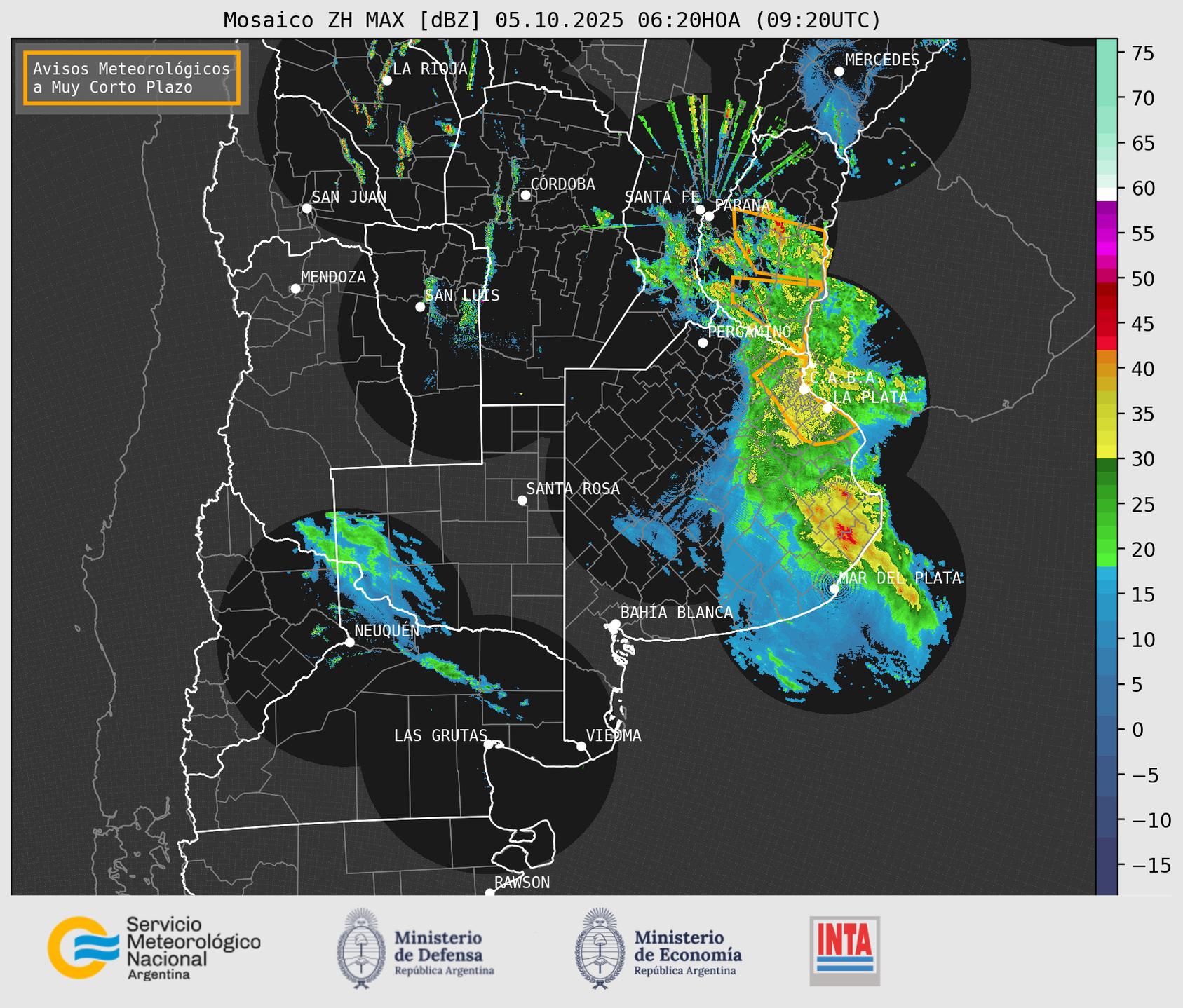Click the magenta 55 dBZ color band

coord(1107,233)
